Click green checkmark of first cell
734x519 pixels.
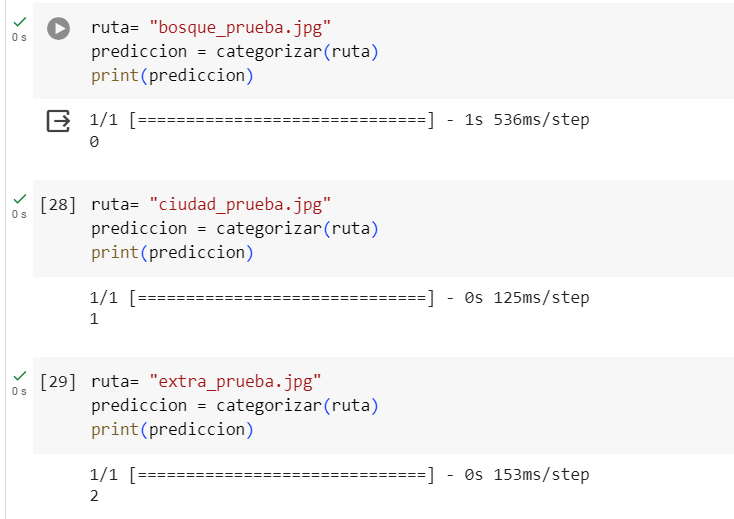[x=20, y=22]
